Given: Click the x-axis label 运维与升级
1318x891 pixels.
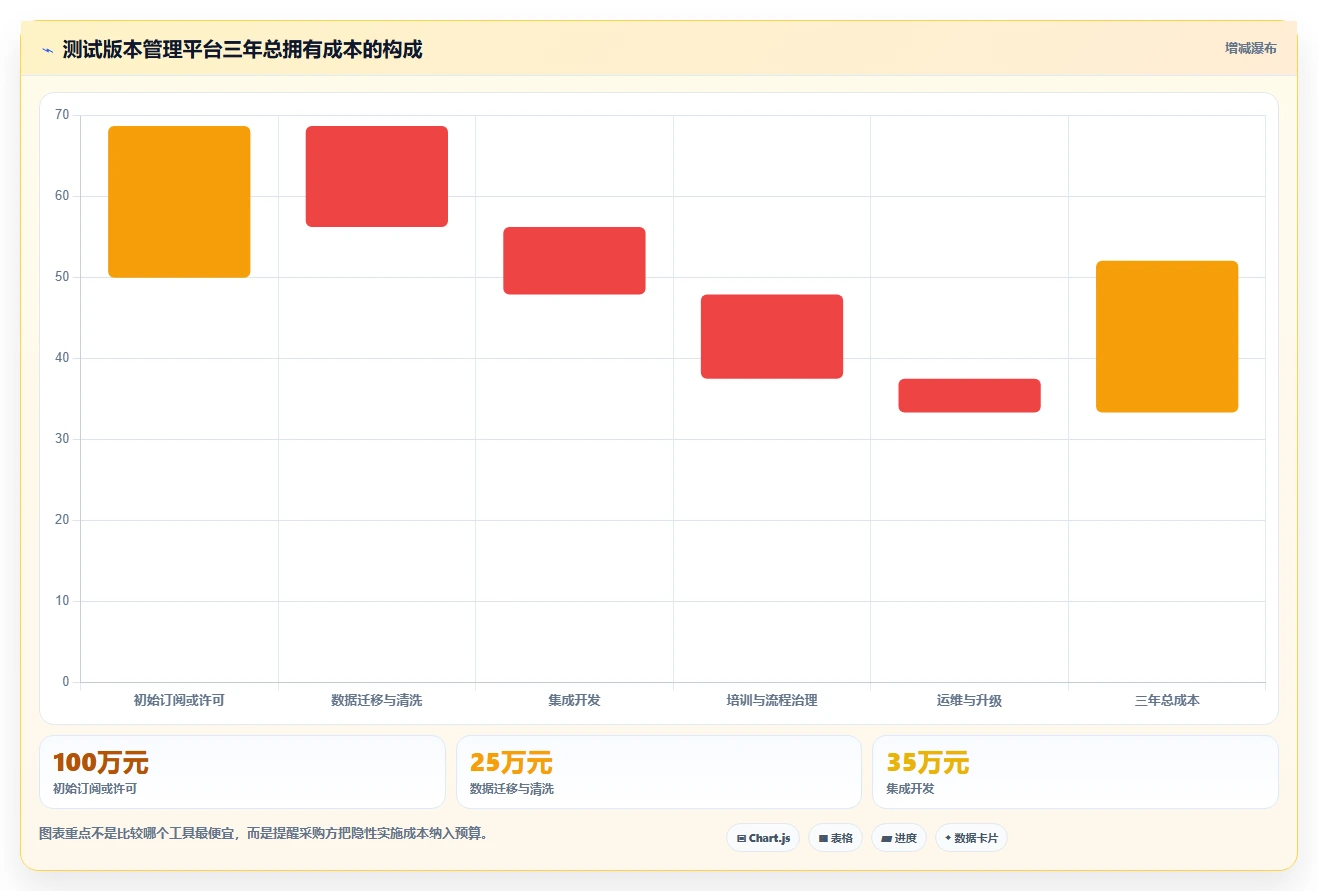Looking at the screenshot, I should (969, 700).
